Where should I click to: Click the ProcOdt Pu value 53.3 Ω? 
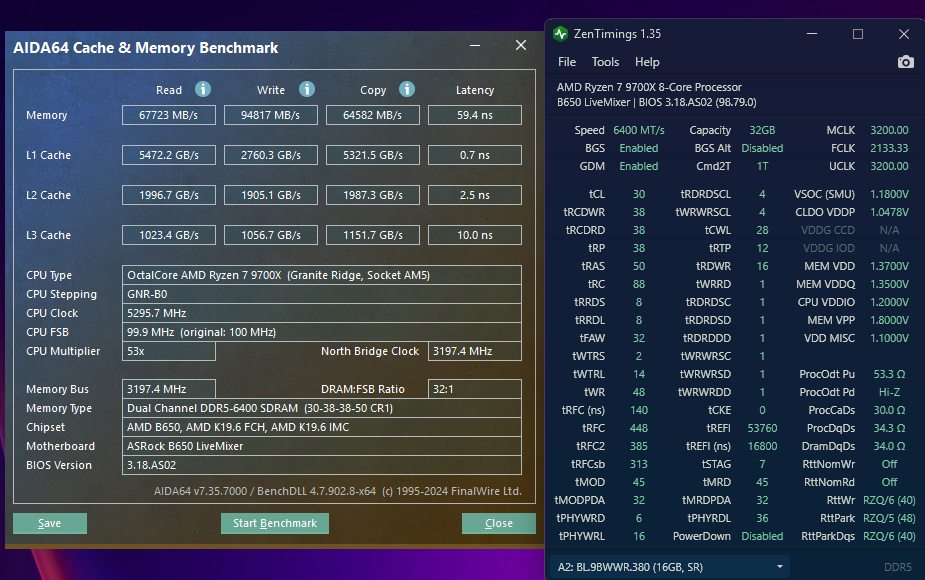click(x=889, y=374)
